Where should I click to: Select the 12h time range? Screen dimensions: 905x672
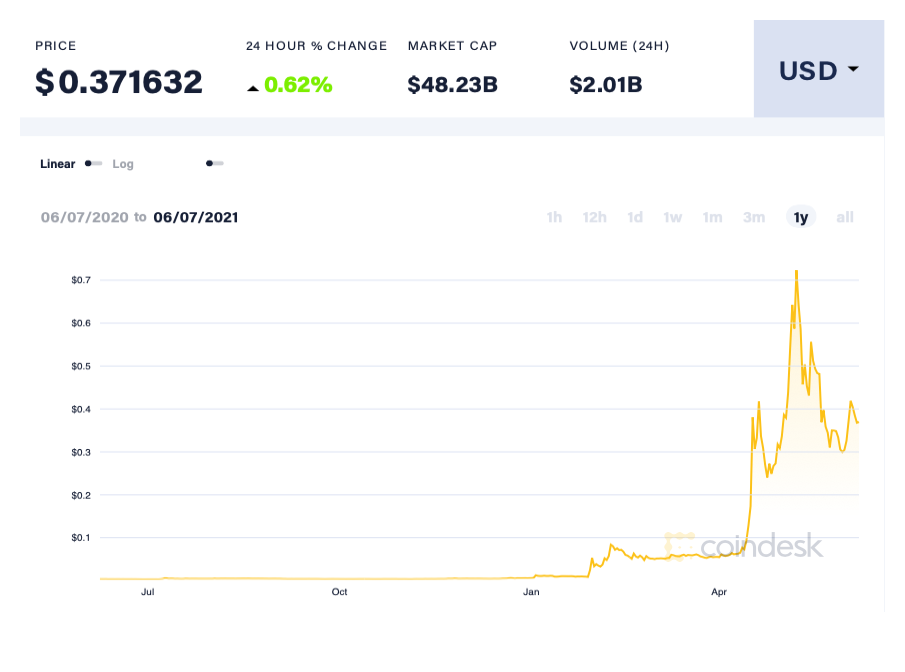[x=594, y=217]
